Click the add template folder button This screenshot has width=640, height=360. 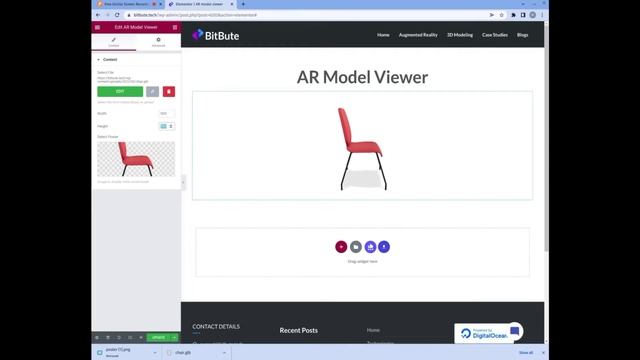coord(356,247)
